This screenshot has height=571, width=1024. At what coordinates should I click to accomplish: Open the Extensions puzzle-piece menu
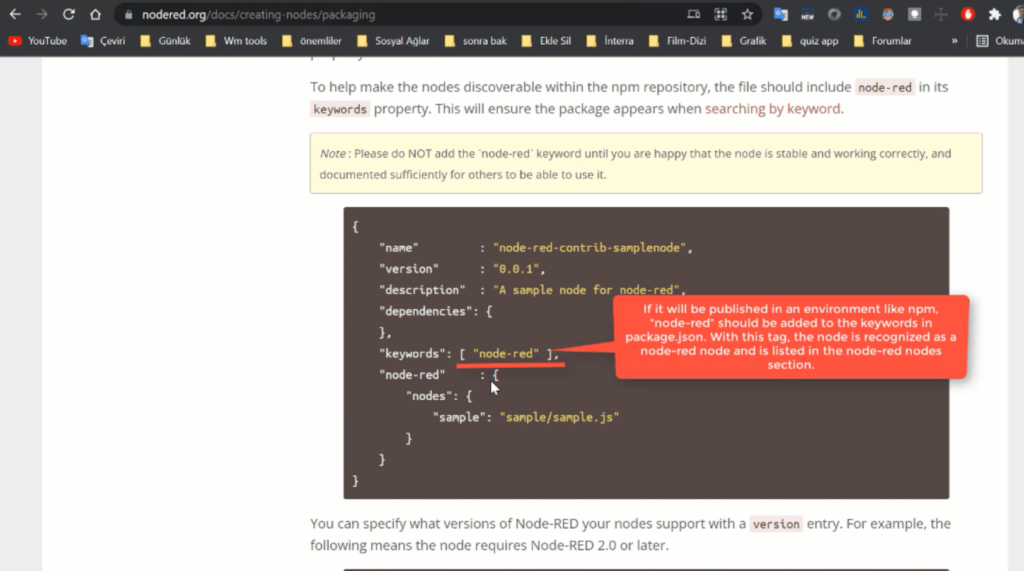(x=995, y=14)
